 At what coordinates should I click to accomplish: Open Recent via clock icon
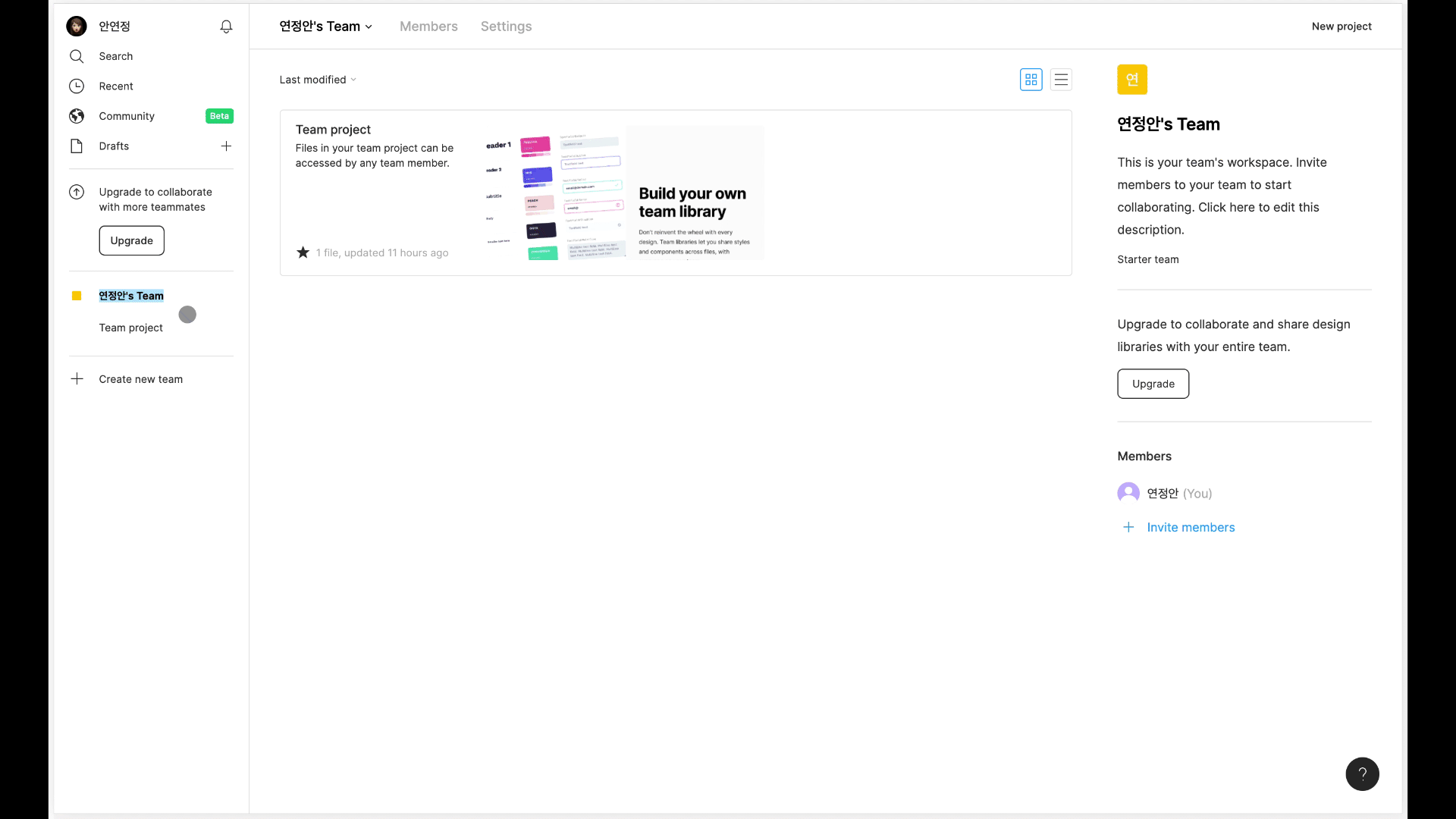click(77, 86)
